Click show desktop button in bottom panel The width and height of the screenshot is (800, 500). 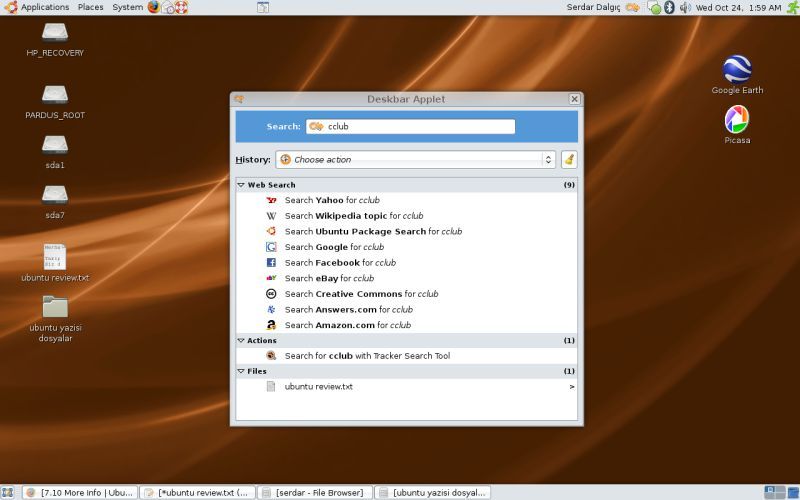coord(7,492)
